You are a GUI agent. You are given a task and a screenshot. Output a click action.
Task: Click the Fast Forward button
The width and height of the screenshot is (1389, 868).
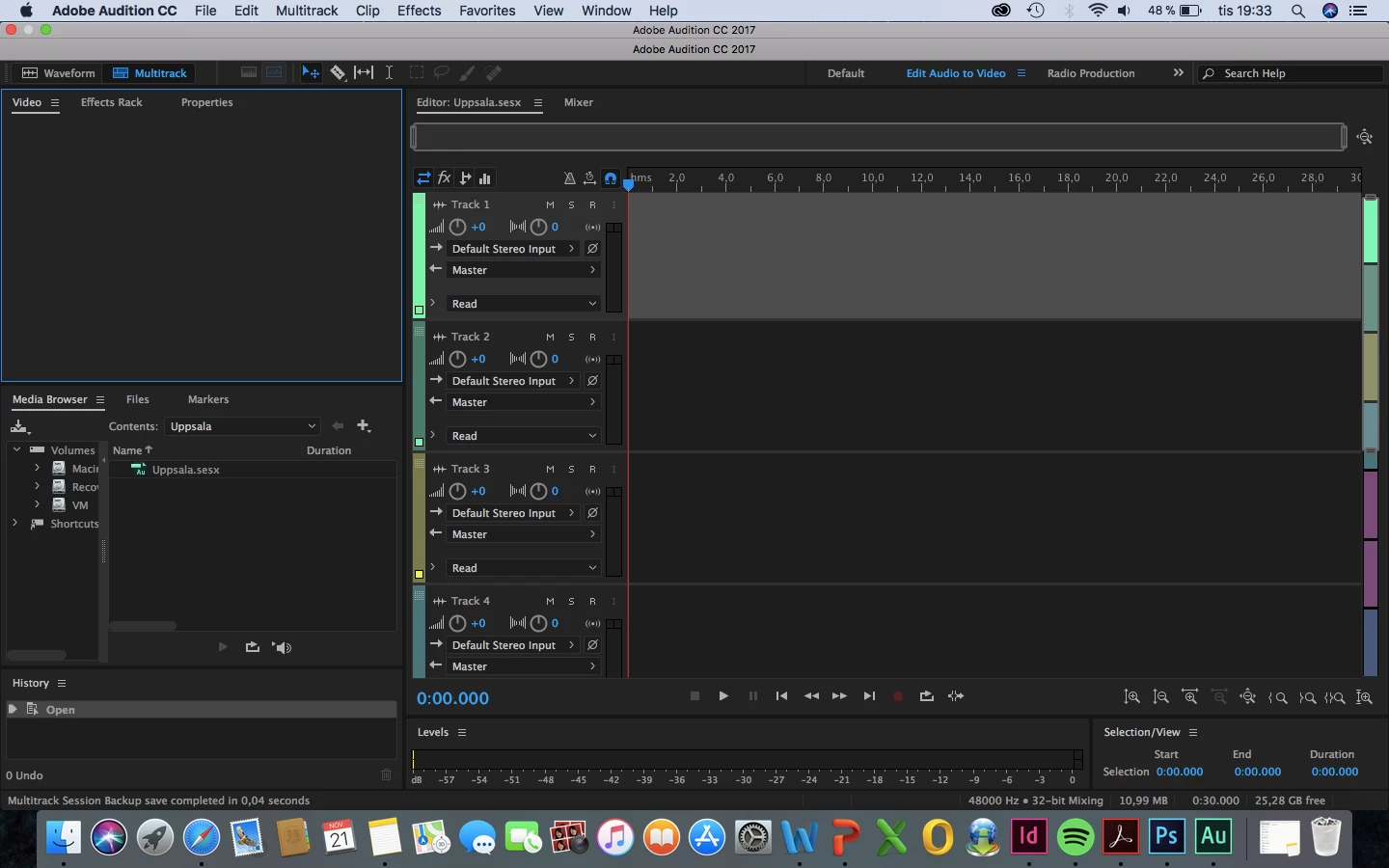tap(839, 696)
